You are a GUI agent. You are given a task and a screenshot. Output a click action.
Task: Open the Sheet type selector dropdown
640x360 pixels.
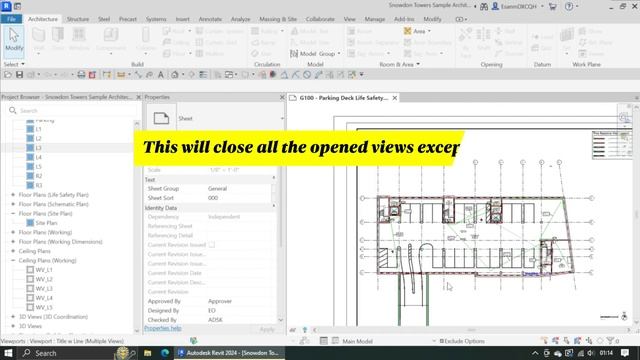coord(282,118)
